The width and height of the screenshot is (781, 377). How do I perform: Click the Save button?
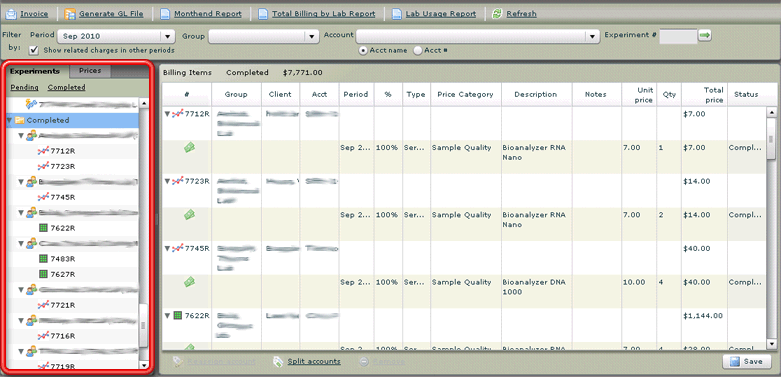click(747, 362)
